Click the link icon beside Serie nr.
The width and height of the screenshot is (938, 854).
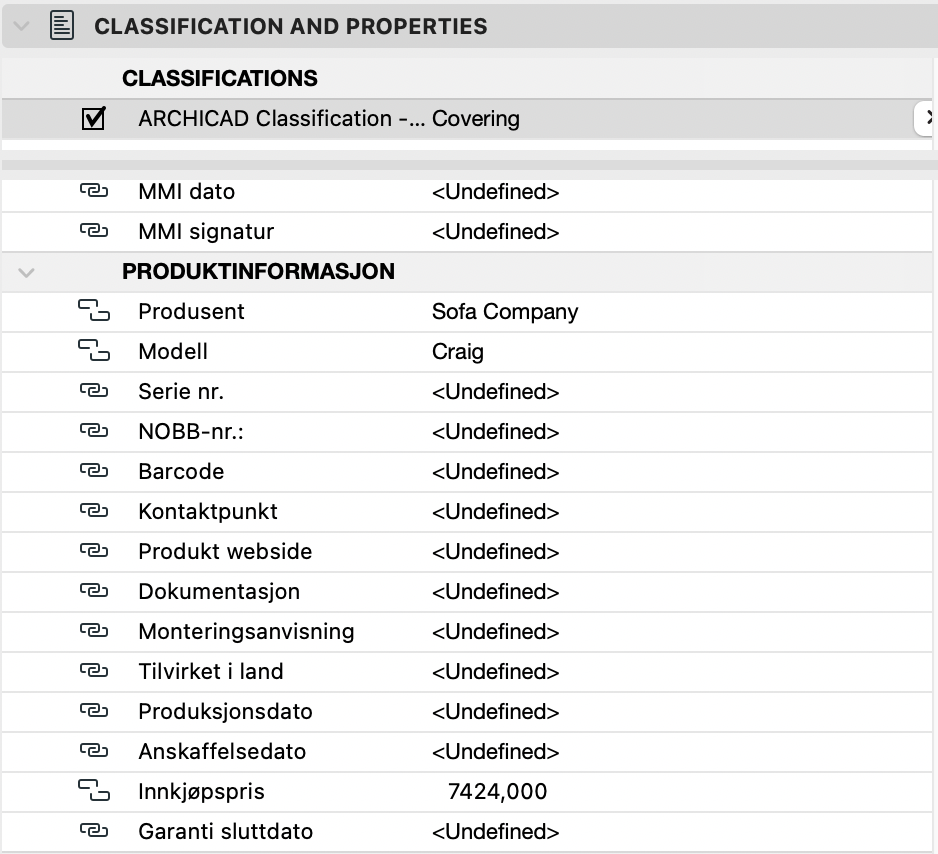point(93,391)
